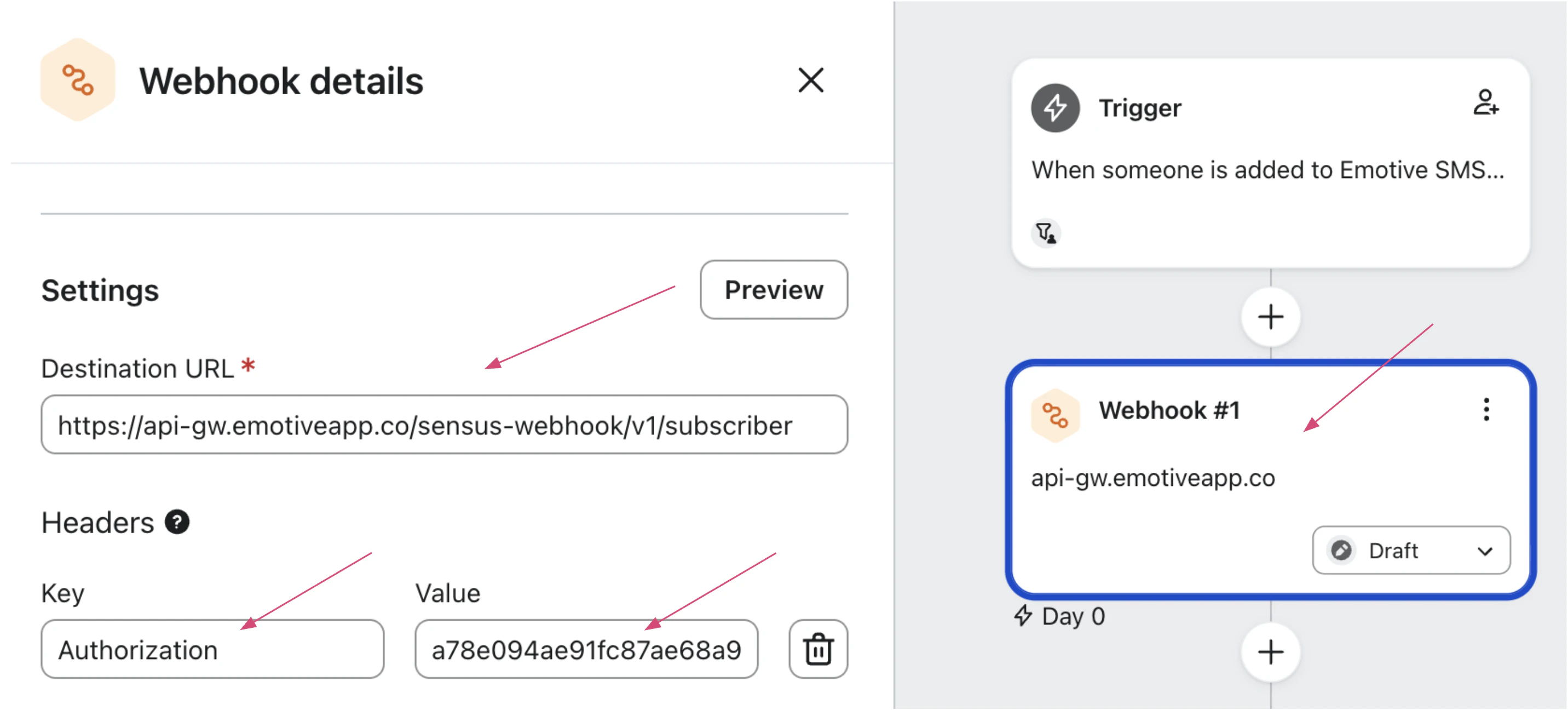The image size is (1568, 710).
Task: Click the Webhook details hexagon icon
Action: pos(78,79)
